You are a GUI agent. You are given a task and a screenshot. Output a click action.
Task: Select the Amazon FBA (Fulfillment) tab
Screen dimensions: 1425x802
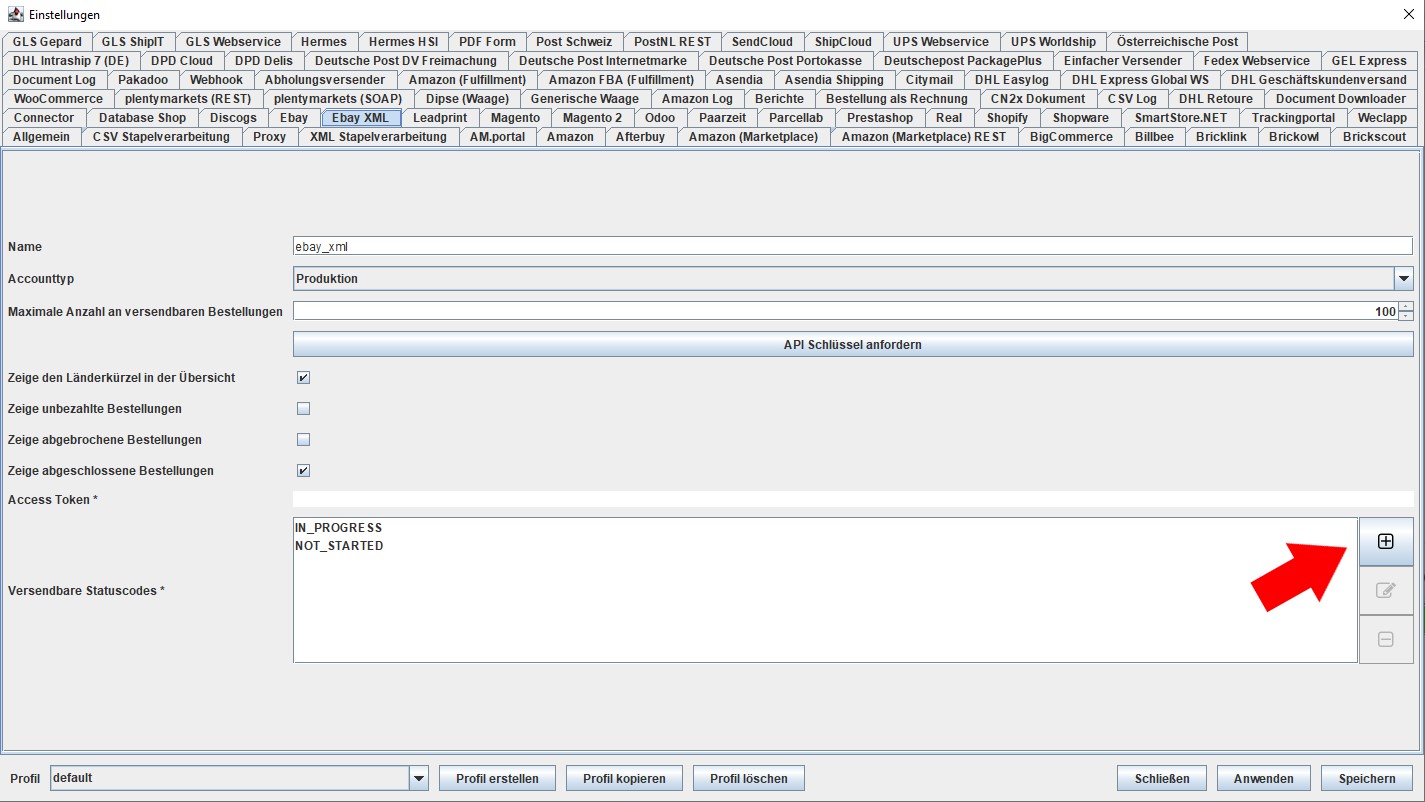[x=621, y=80]
